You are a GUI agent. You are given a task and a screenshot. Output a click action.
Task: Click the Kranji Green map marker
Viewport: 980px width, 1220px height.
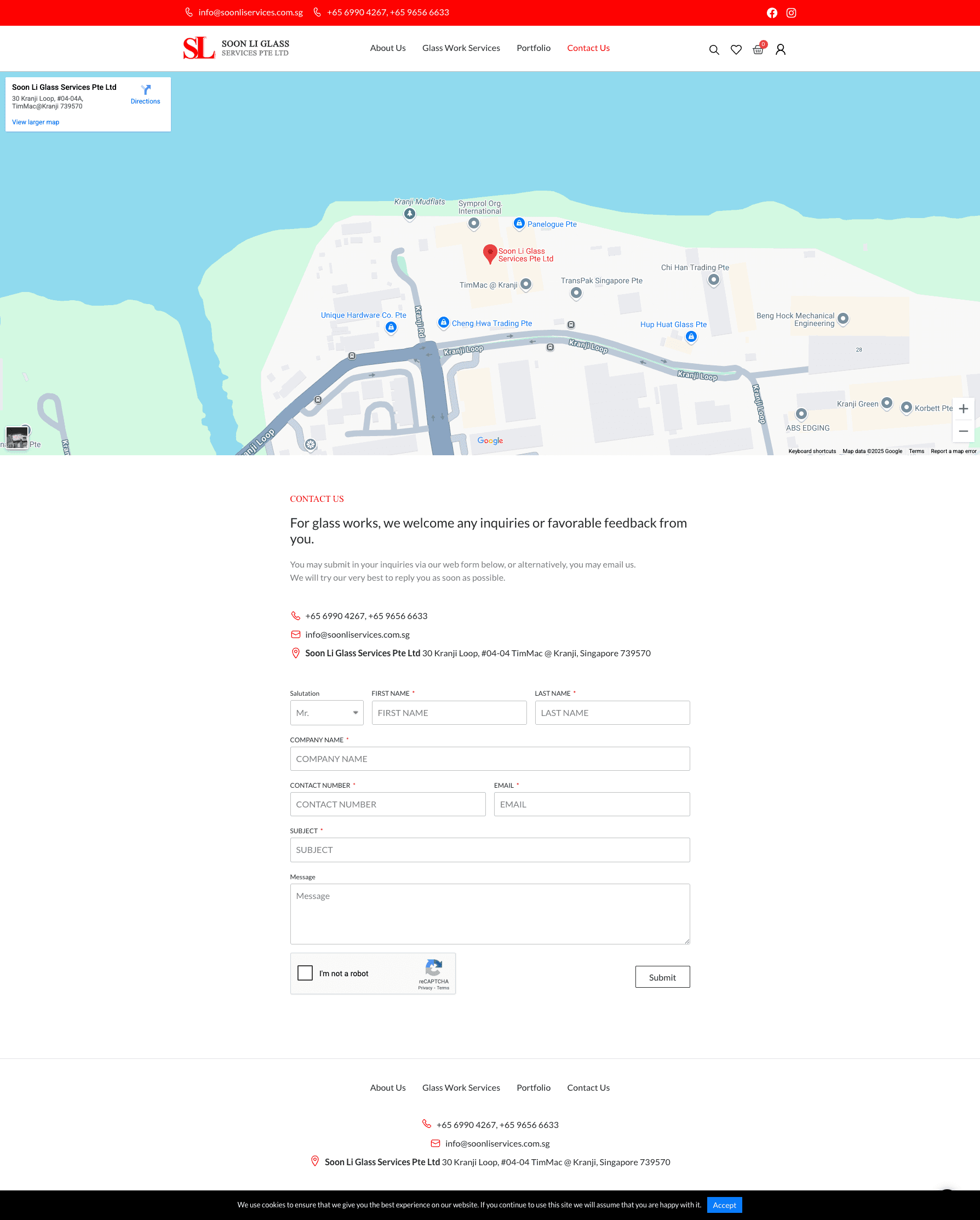[x=887, y=403]
